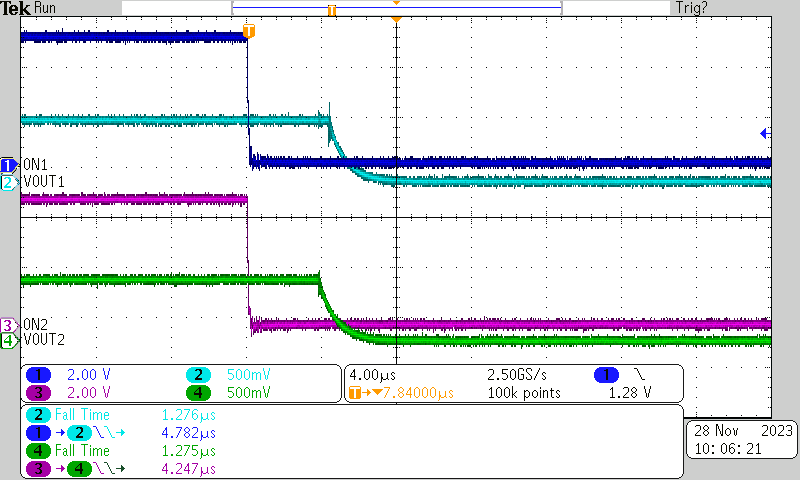Click the falling edge trigger slope icon
Screen dimensions: 800x480
[640, 375]
